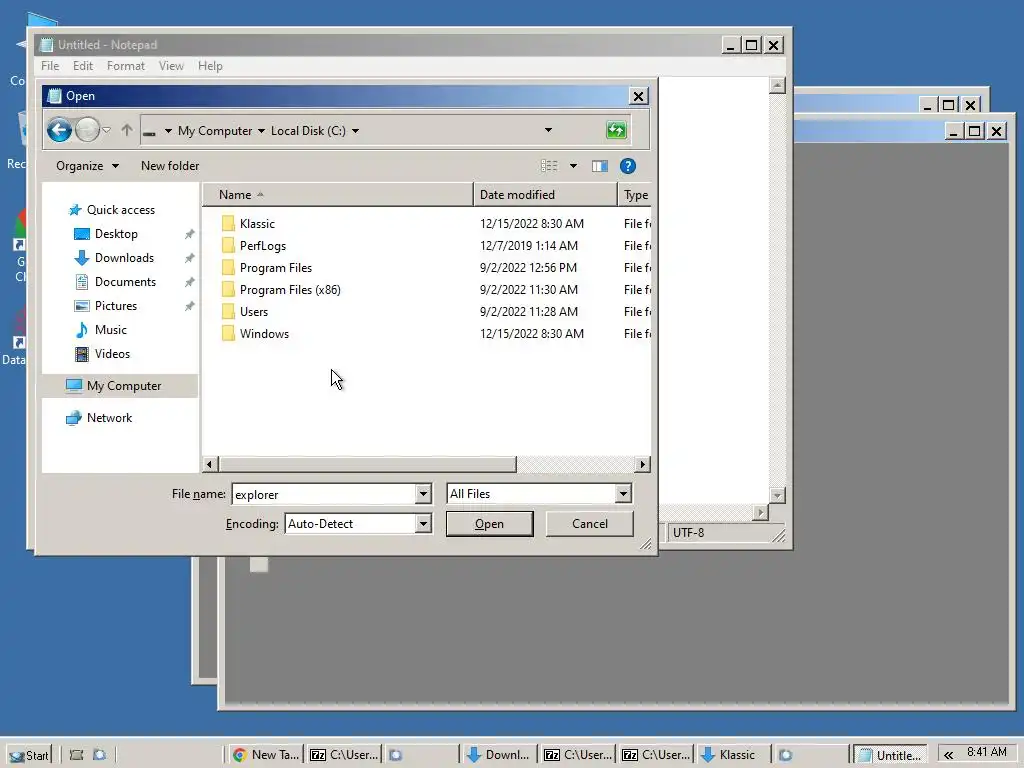
Task: Select the Program Files folder
Action: click(276, 268)
